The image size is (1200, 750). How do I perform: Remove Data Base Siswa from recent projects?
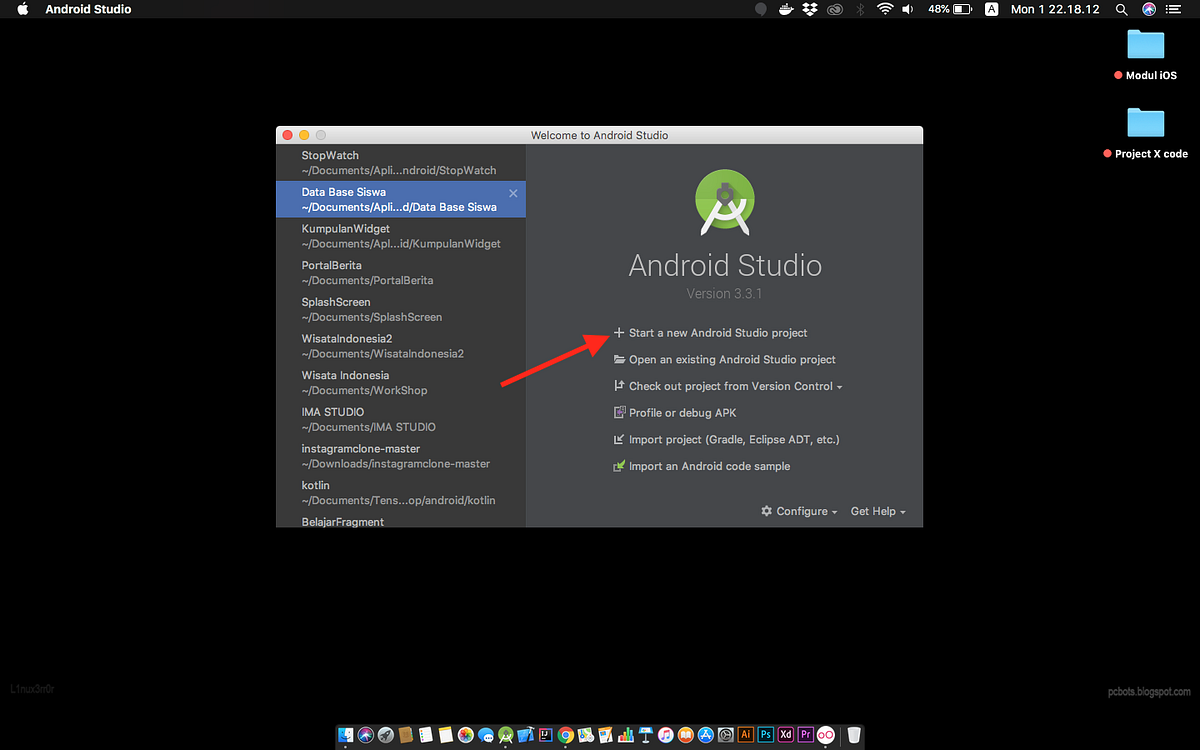point(513,192)
